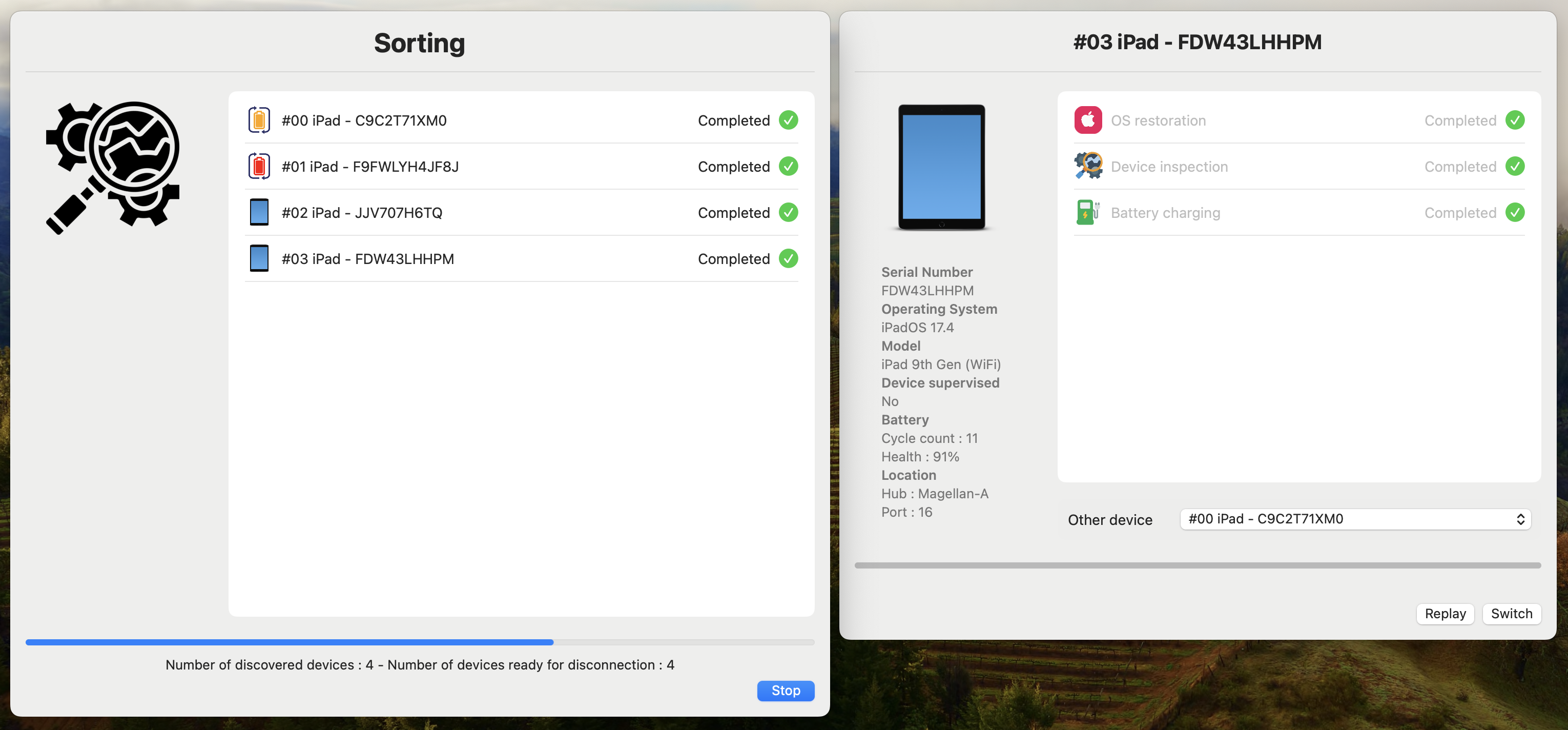
Task: Select row #03 iPad - FDW43LHHPM in list
Action: pos(521,259)
